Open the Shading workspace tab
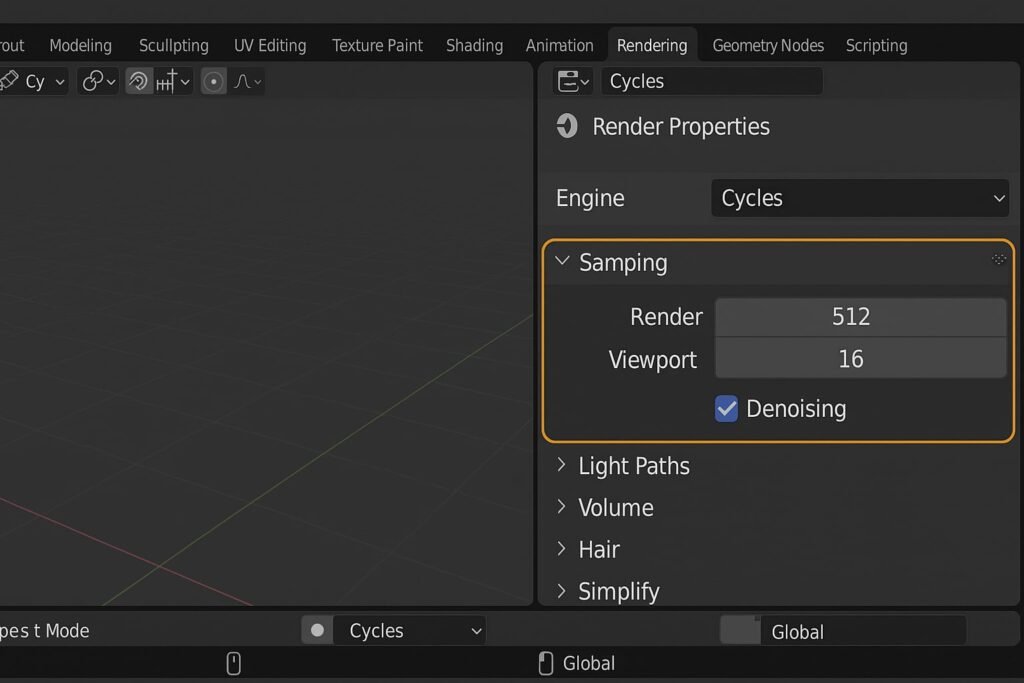This screenshot has height=683, width=1024. tap(475, 45)
